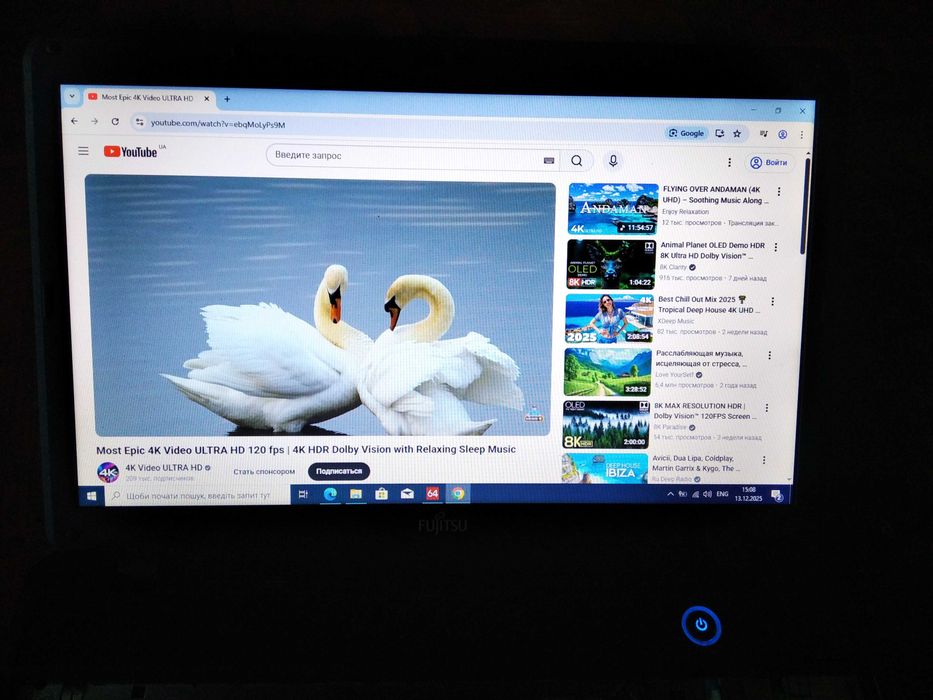Screen dimensions: 933x700
Task: Open options menu for Flying Over Andaman video
Action: [x=779, y=192]
